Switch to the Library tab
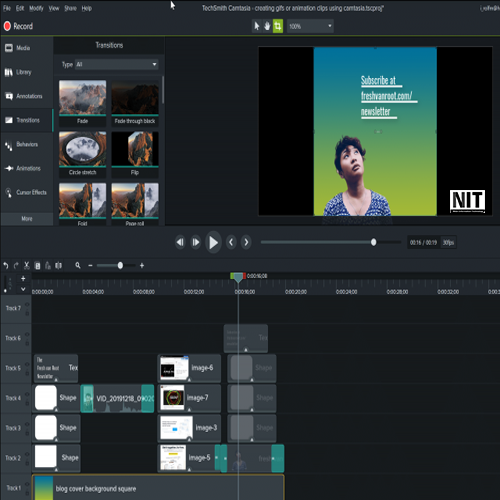The height and width of the screenshot is (500, 500). point(27,72)
